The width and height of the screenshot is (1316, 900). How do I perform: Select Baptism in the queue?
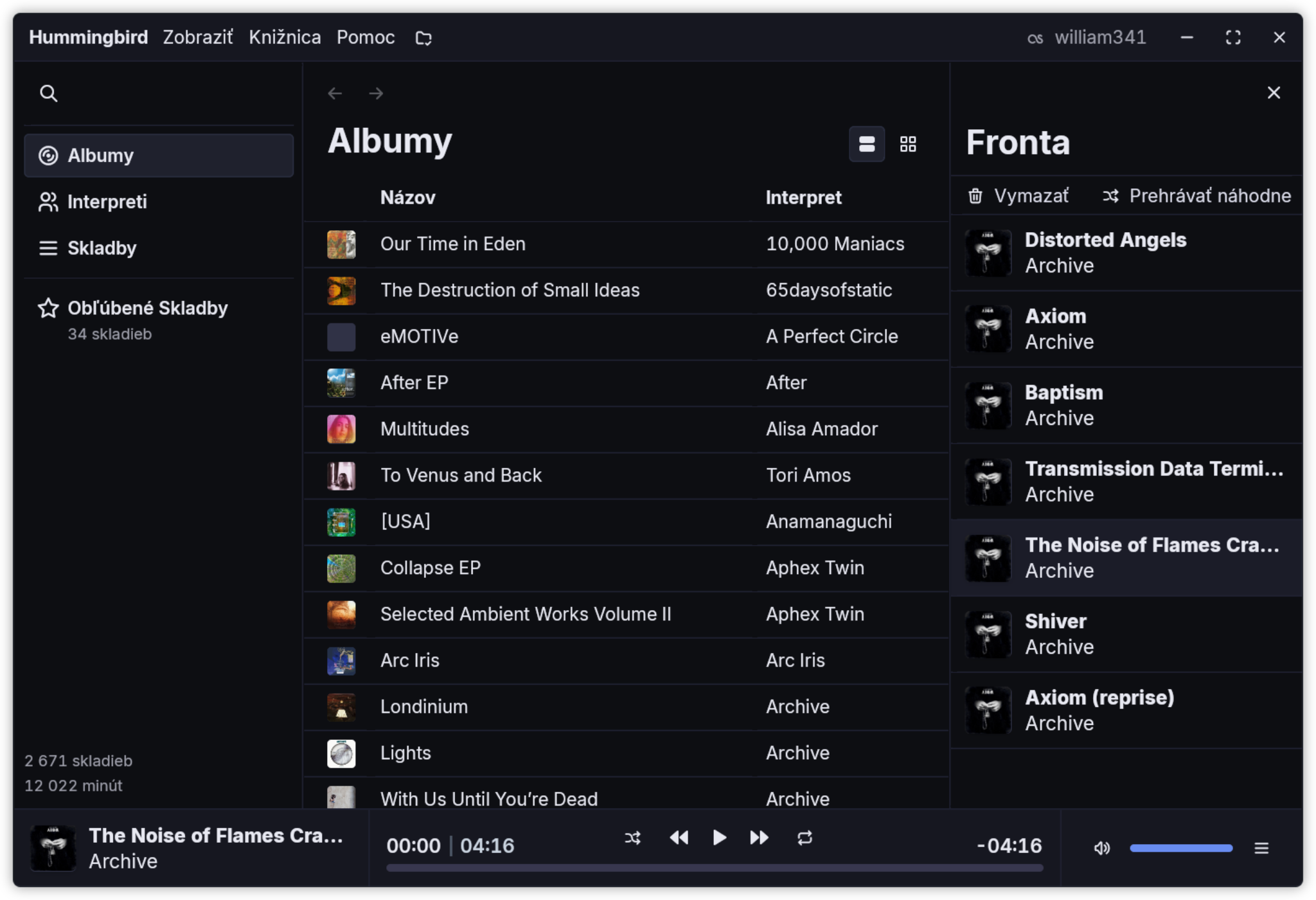tap(1126, 405)
